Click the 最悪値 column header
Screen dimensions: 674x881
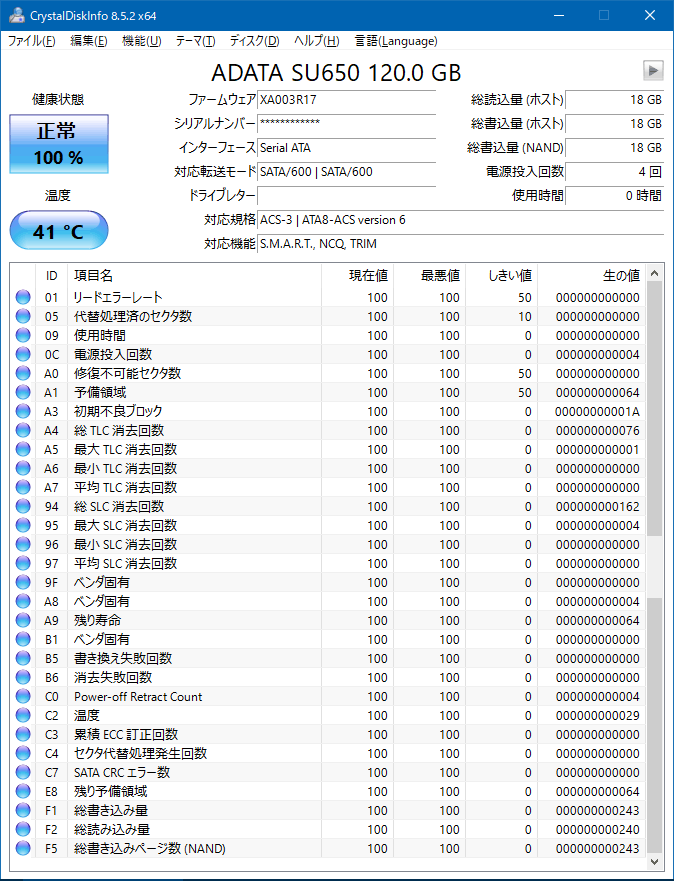[x=429, y=275]
